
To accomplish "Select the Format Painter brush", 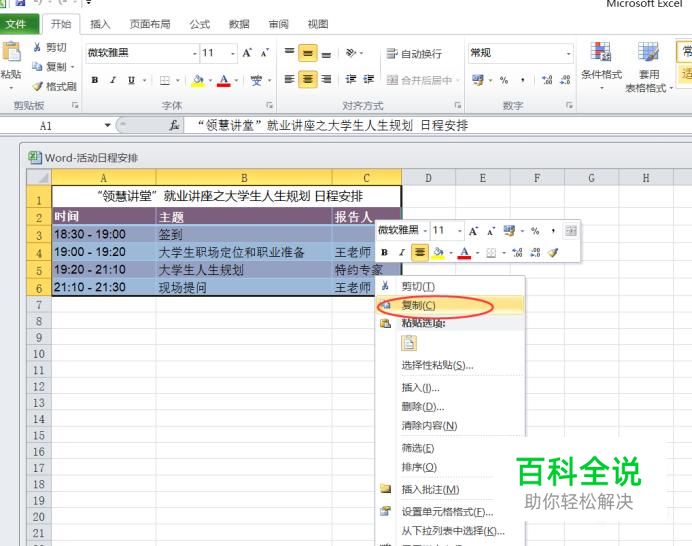I will coord(38,86).
